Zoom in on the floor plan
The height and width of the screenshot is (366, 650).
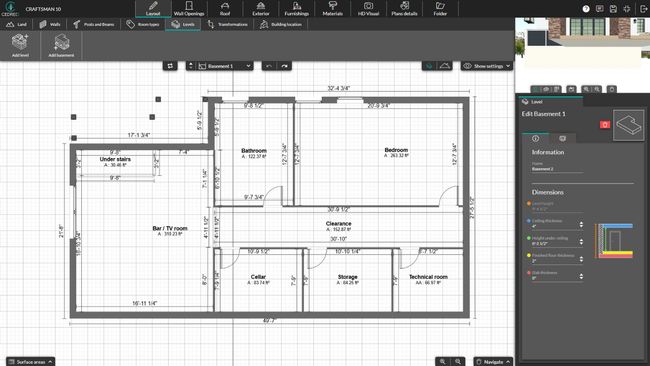(442, 361)
